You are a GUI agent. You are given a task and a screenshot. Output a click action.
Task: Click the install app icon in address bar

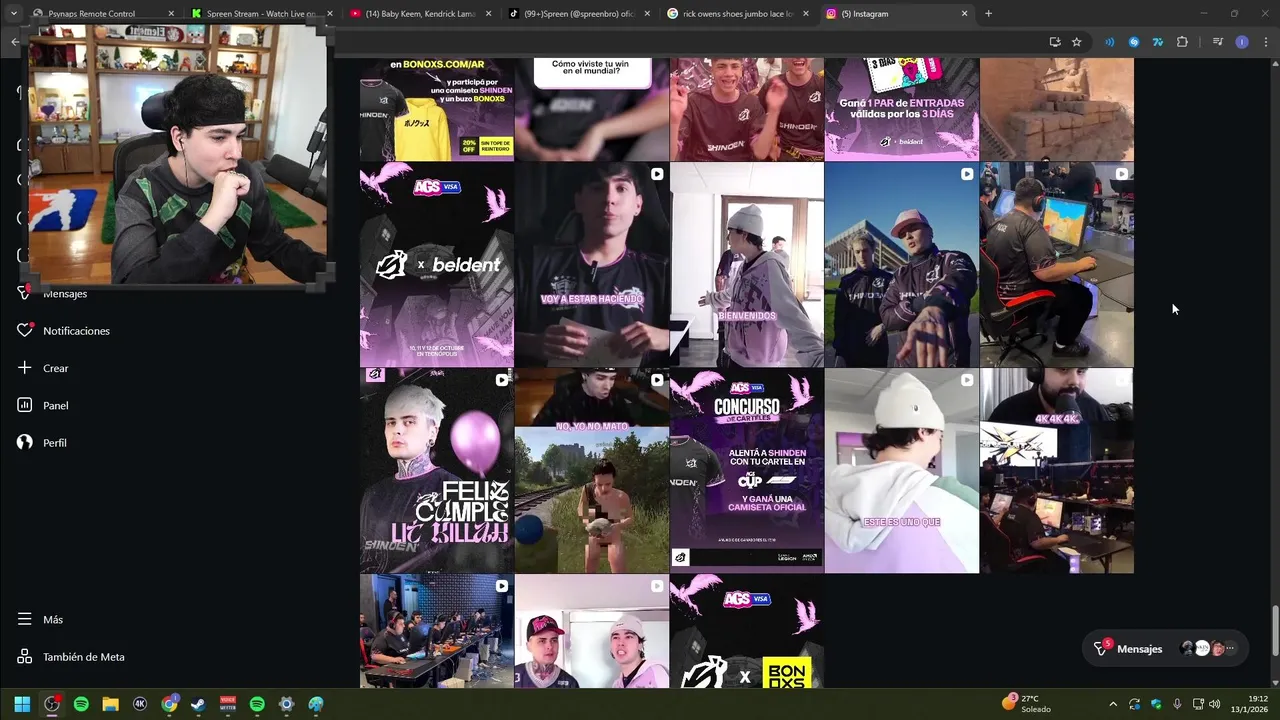pyautogui.click(x=1055, y=42)
